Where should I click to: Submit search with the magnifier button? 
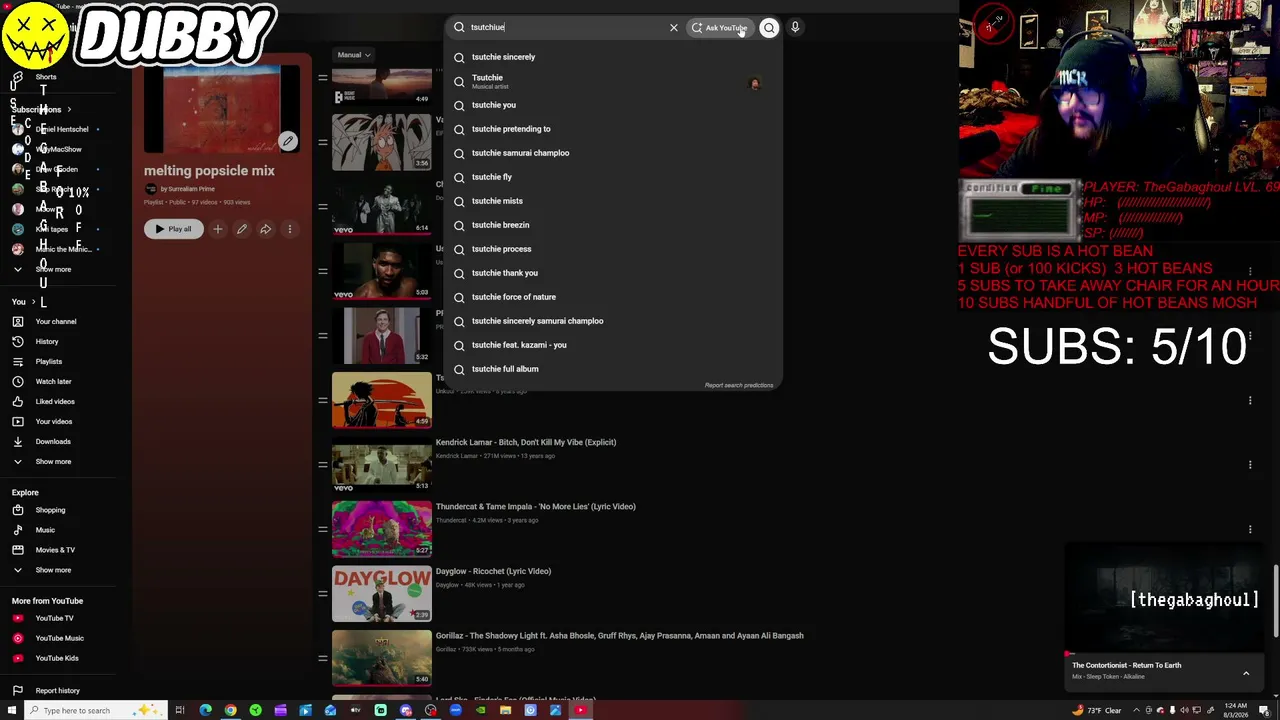769,28
